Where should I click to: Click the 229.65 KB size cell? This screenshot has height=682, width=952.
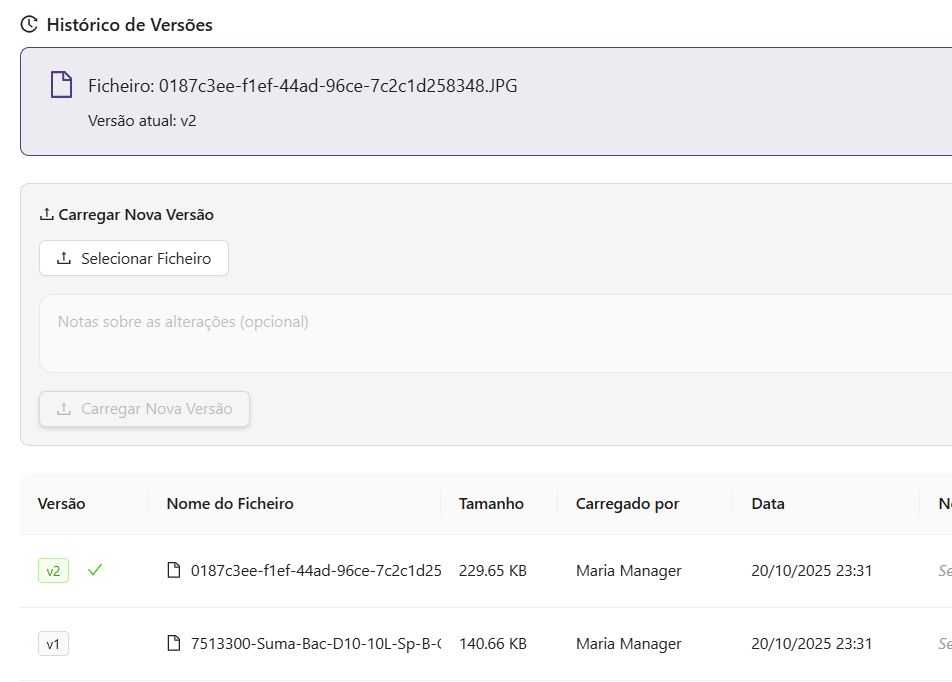point(493,571)
